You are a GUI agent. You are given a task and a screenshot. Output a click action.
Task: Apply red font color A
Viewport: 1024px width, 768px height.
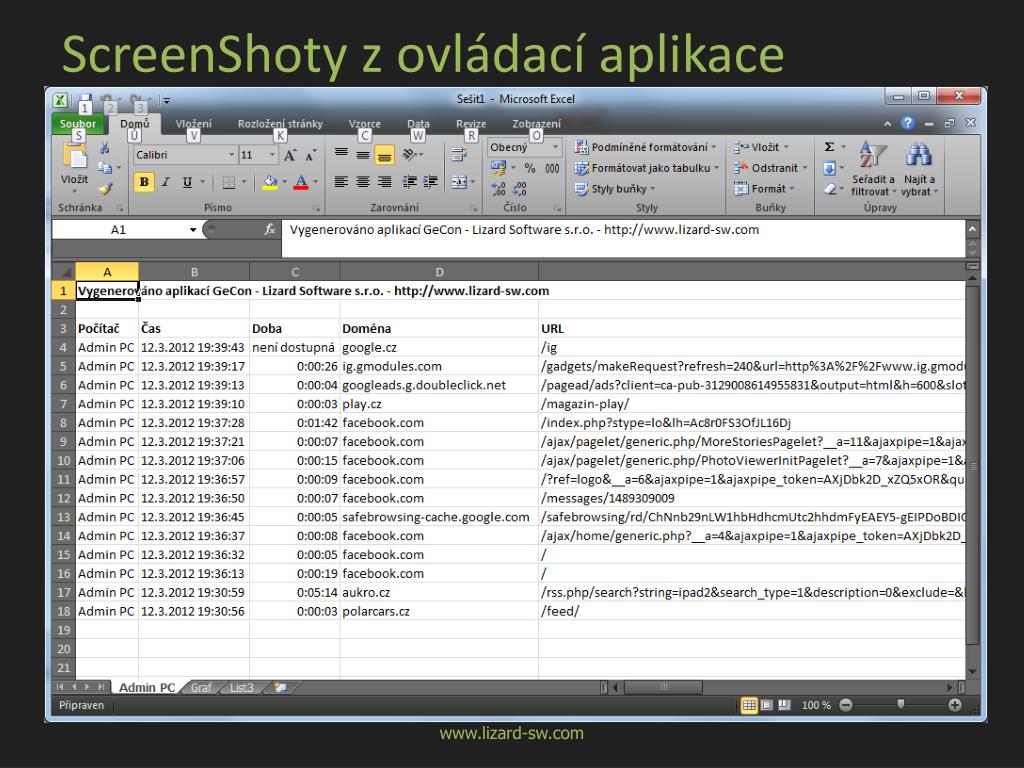pyautogui.click(x=301, y=182)
